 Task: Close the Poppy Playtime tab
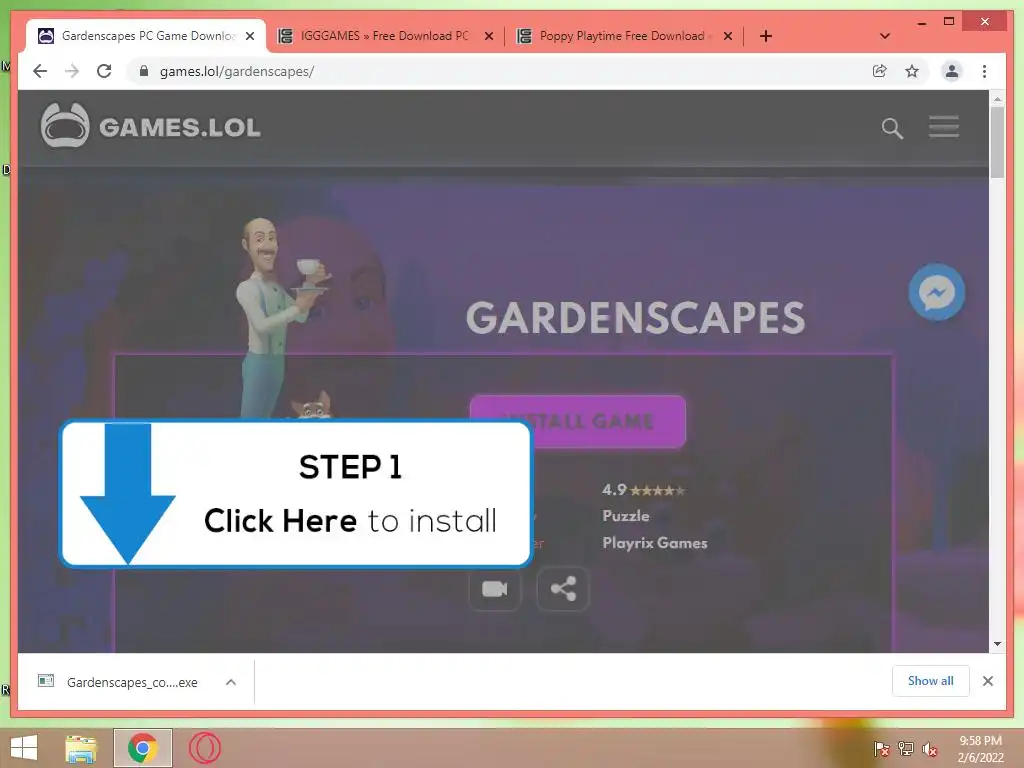pos(728,36)
